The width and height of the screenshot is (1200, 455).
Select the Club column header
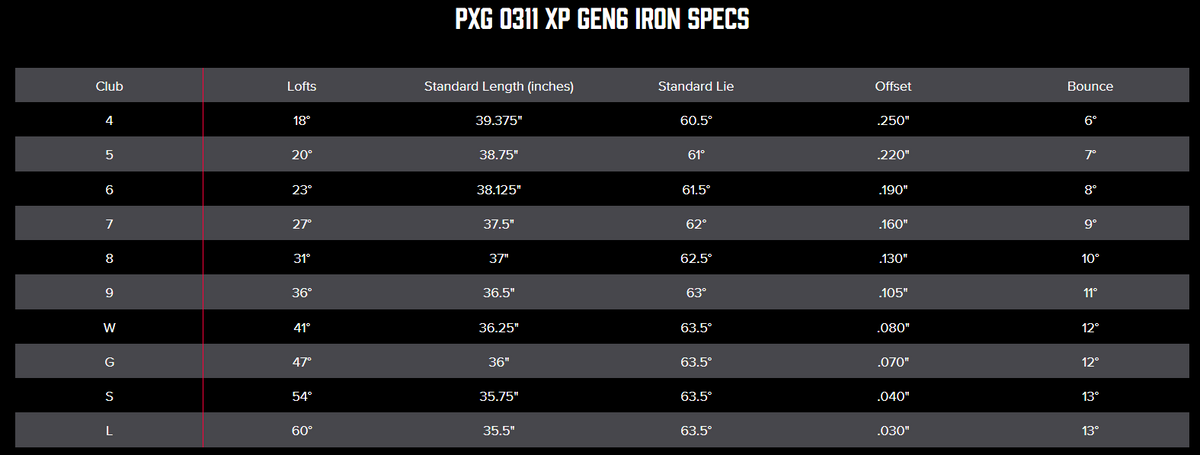tap(109, 86)
